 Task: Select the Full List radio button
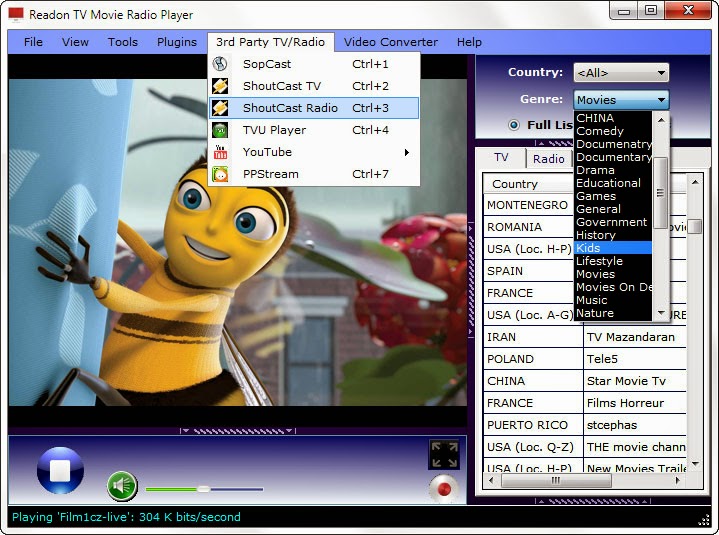click(x=514, y=125)
